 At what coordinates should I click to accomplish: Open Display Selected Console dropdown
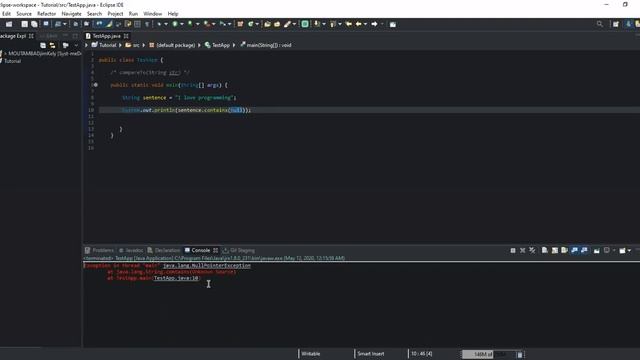click(613, 250)
